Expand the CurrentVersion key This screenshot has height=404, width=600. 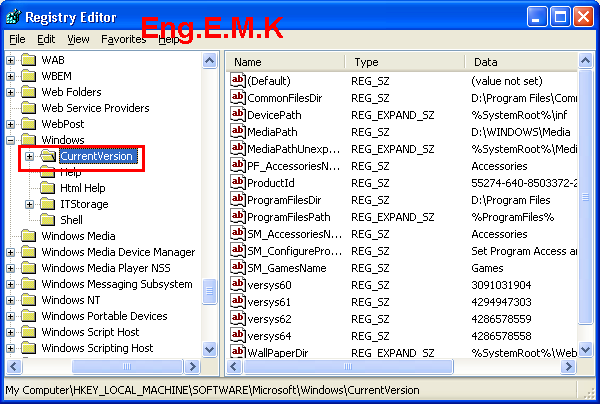click(29, 156)
